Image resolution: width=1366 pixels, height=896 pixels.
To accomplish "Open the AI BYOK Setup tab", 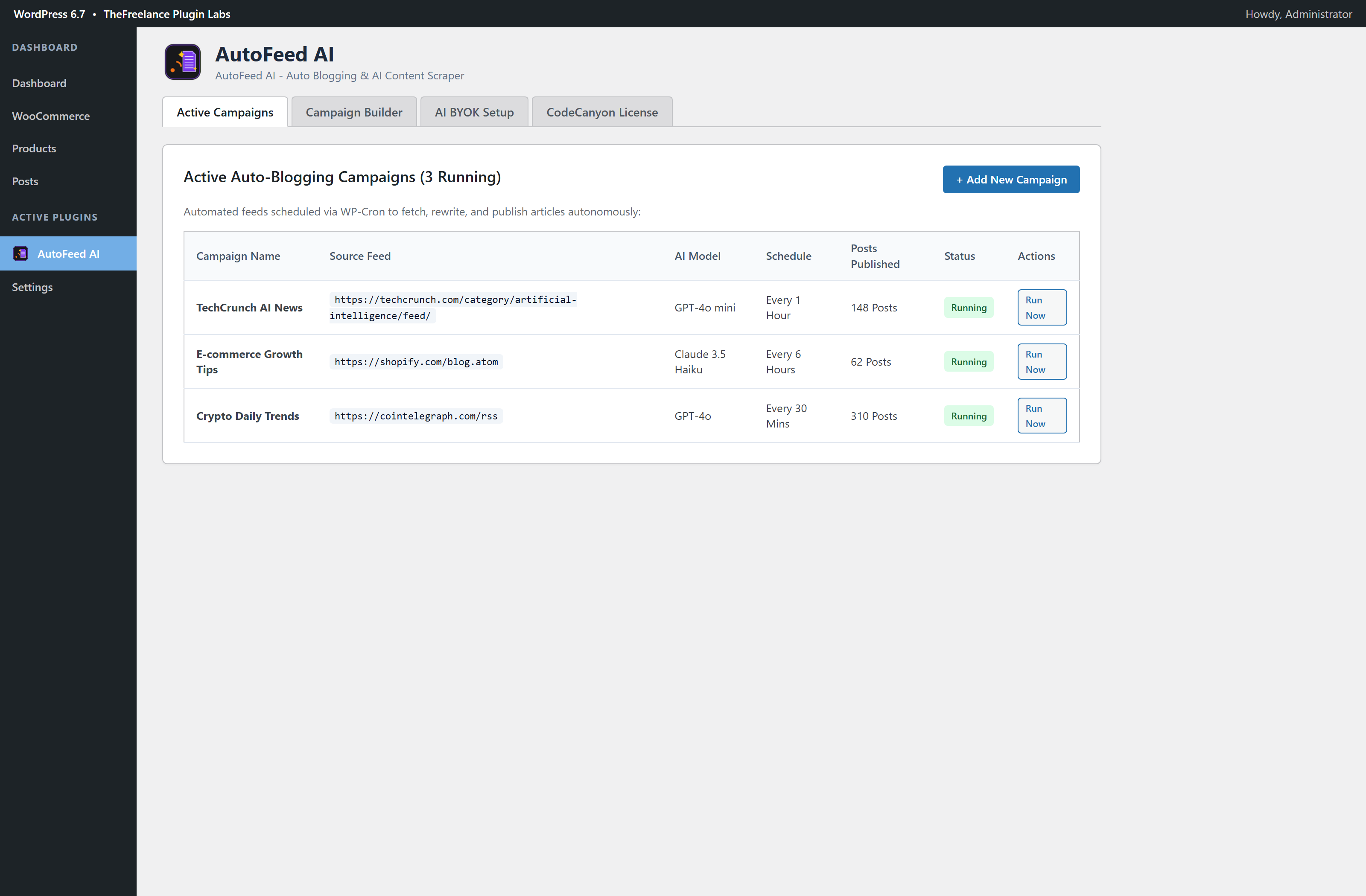I will click(474, 112).
